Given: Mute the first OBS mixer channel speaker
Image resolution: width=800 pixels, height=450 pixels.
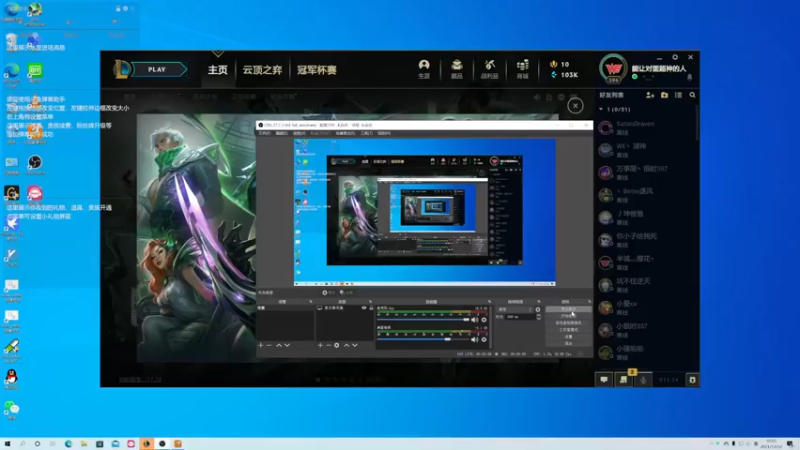Looking at the screenshot, I should tap(475, 320).
